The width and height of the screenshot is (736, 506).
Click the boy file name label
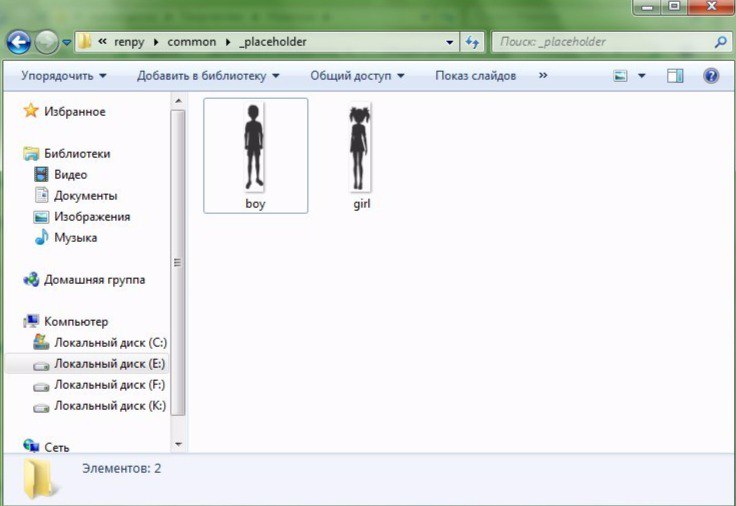pyautogui.click(x=255, y=204)
